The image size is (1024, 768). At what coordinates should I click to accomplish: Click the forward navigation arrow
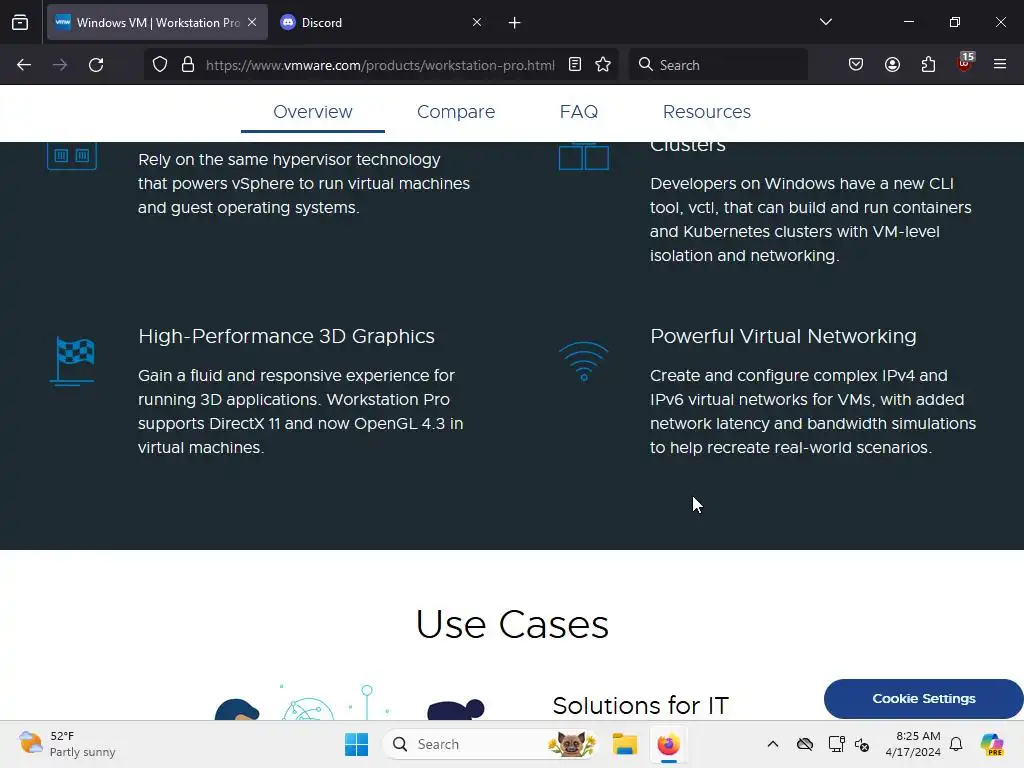point(60,65)
